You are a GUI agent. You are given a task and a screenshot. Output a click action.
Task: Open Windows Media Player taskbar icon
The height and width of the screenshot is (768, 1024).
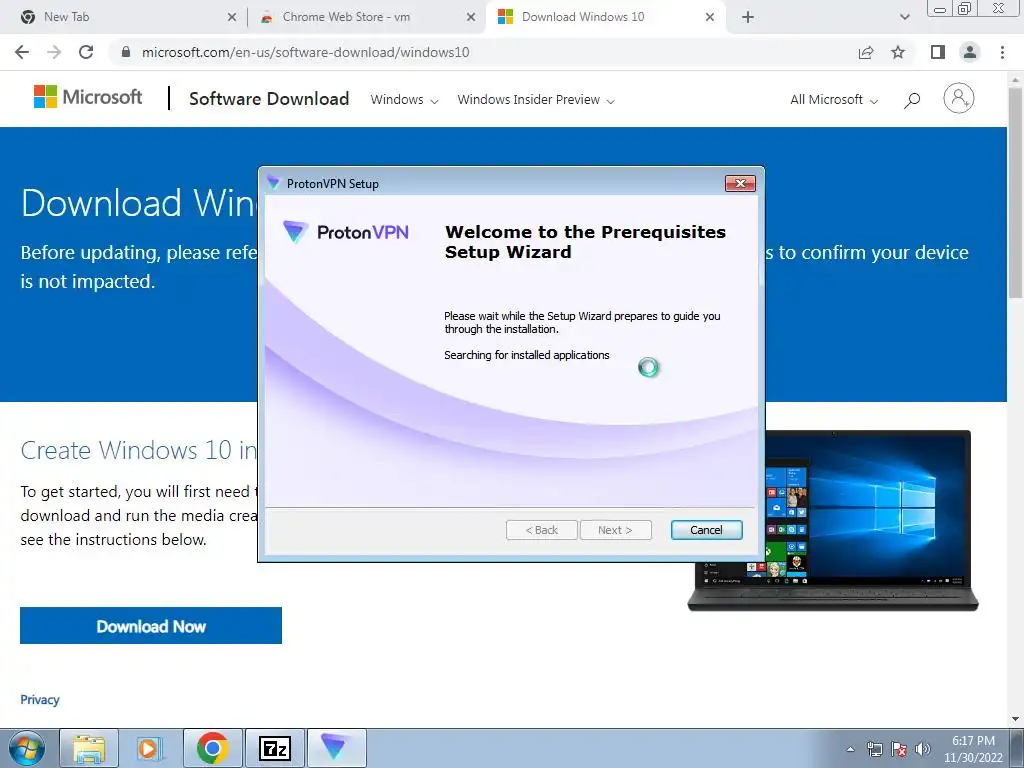(x=149, y=748)
